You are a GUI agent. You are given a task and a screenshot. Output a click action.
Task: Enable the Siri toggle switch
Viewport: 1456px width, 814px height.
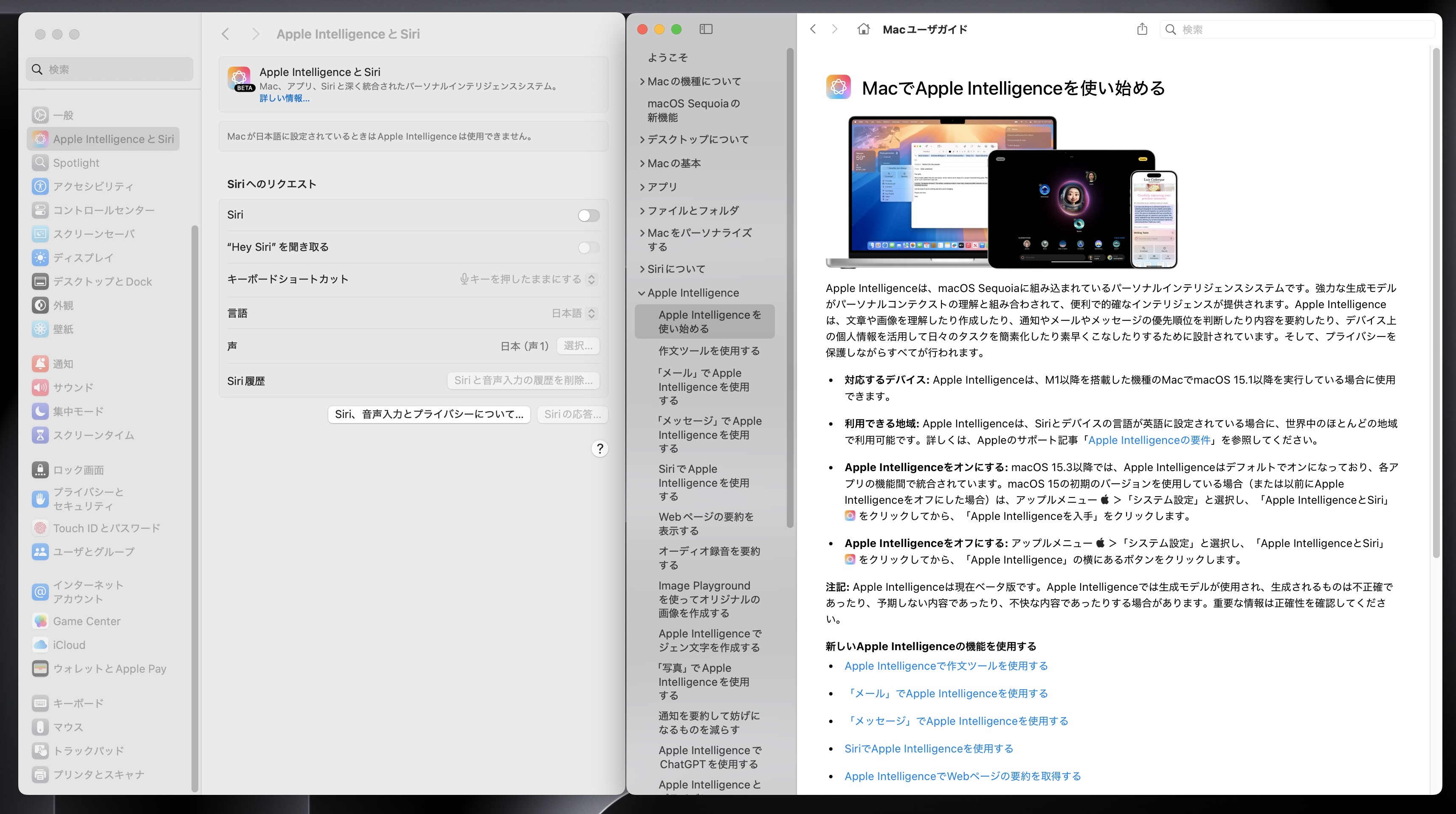coord(589,215)
